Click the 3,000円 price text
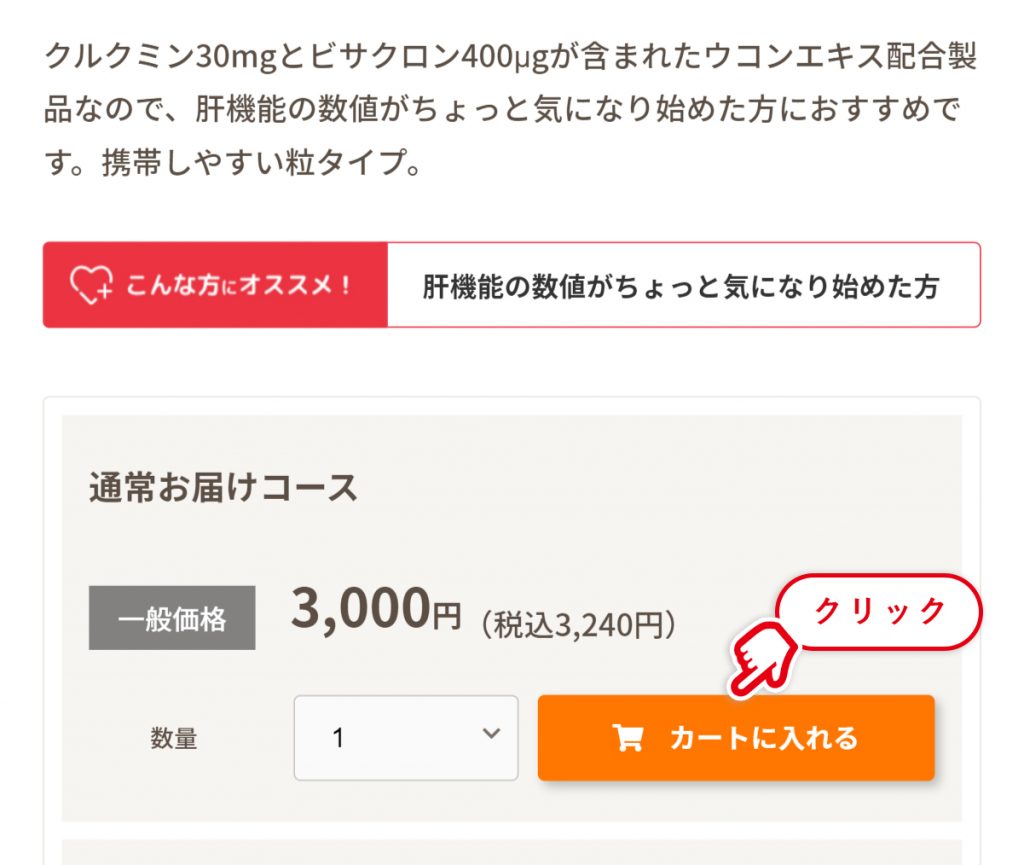The width and height of the screenshot is (1024, 865). 376,609
